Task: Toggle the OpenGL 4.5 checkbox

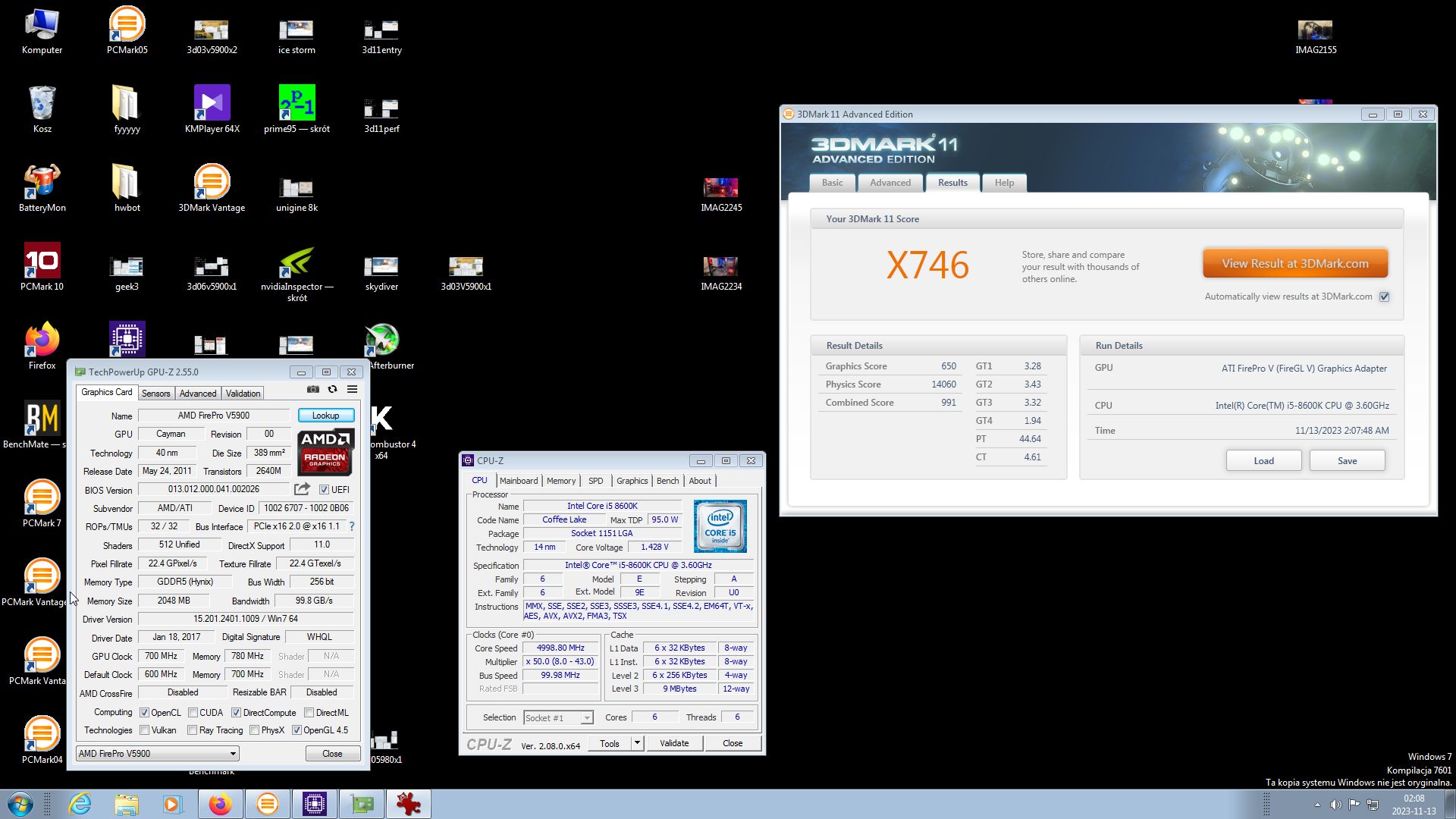Action: click(297, 730)
